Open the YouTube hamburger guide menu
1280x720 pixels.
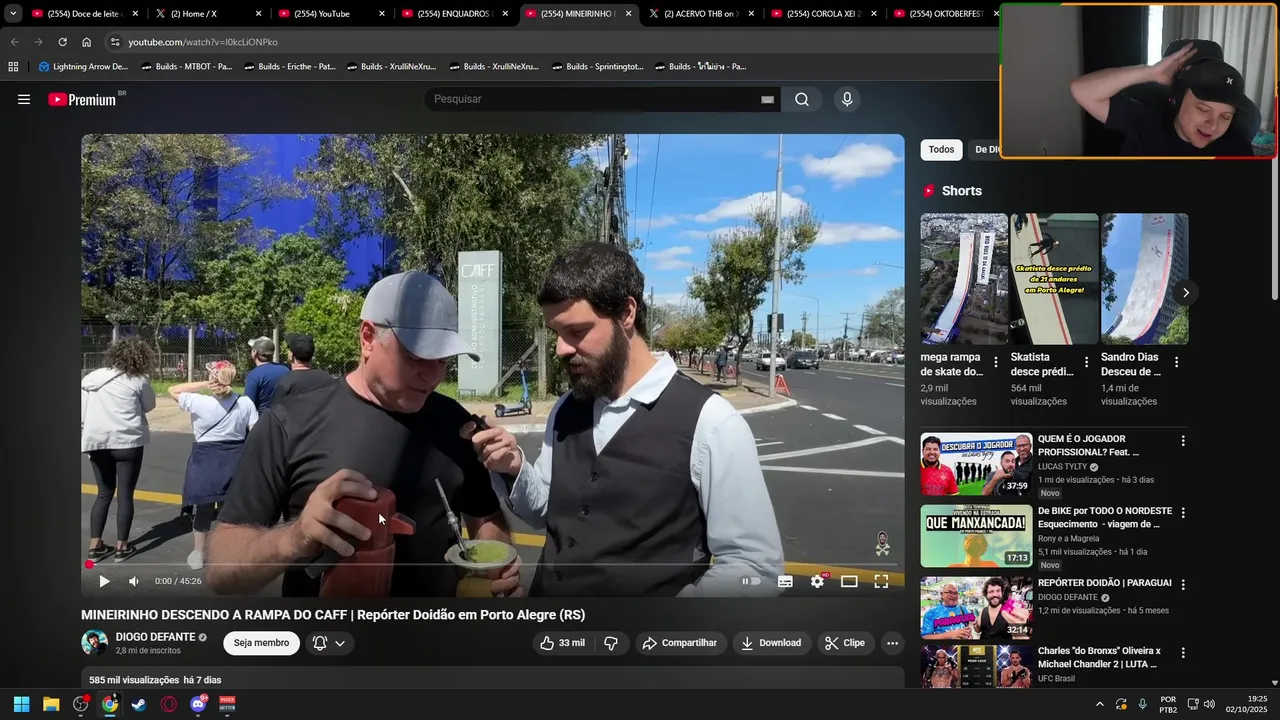[24, 99]
